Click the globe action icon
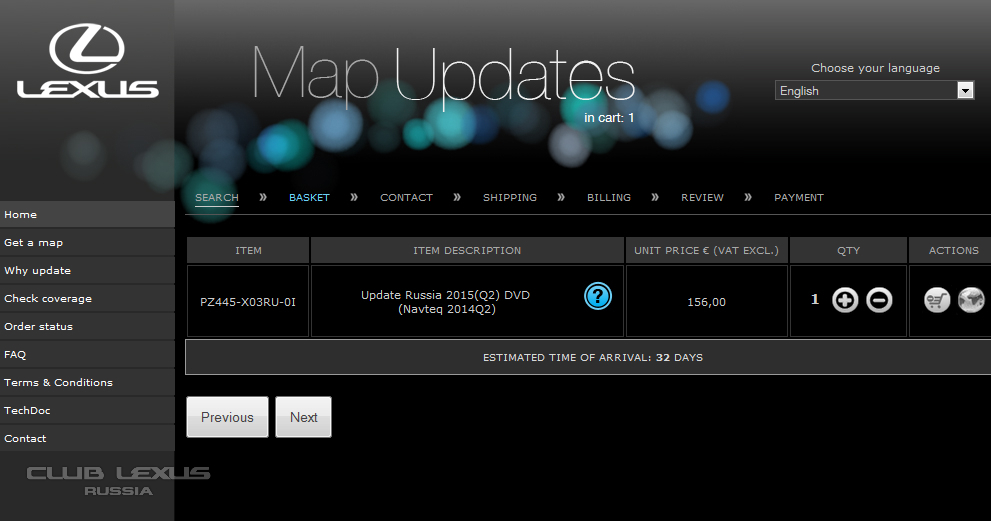This screenshot has height=521, width=991. click(x=971, y=300)
